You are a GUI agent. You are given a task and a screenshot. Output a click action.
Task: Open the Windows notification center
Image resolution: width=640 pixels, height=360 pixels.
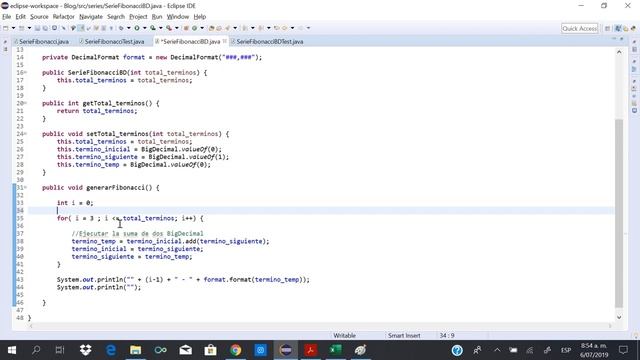click(x=623, y=350)
